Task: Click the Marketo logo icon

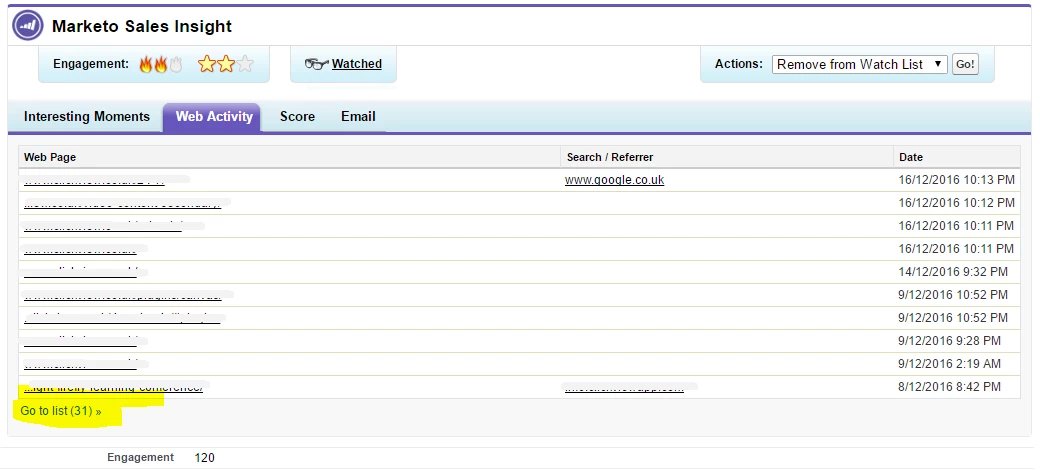Action: [27, 27]
